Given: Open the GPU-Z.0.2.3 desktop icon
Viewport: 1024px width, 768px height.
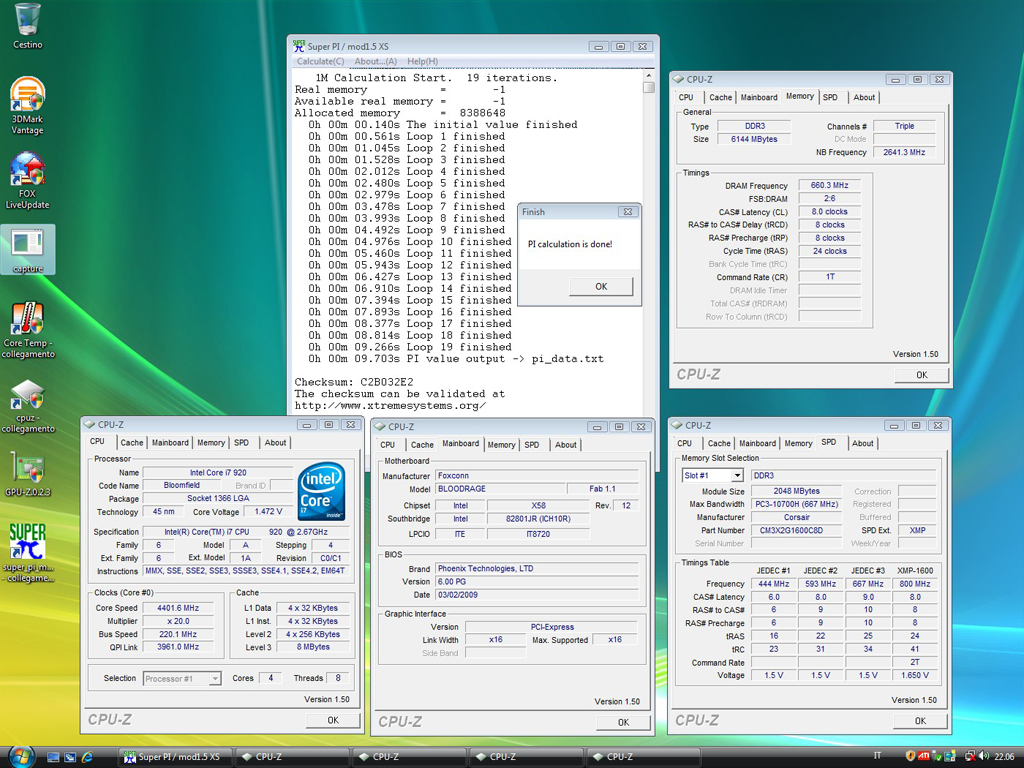Looking at the screenshot, I should pos(27,473).
